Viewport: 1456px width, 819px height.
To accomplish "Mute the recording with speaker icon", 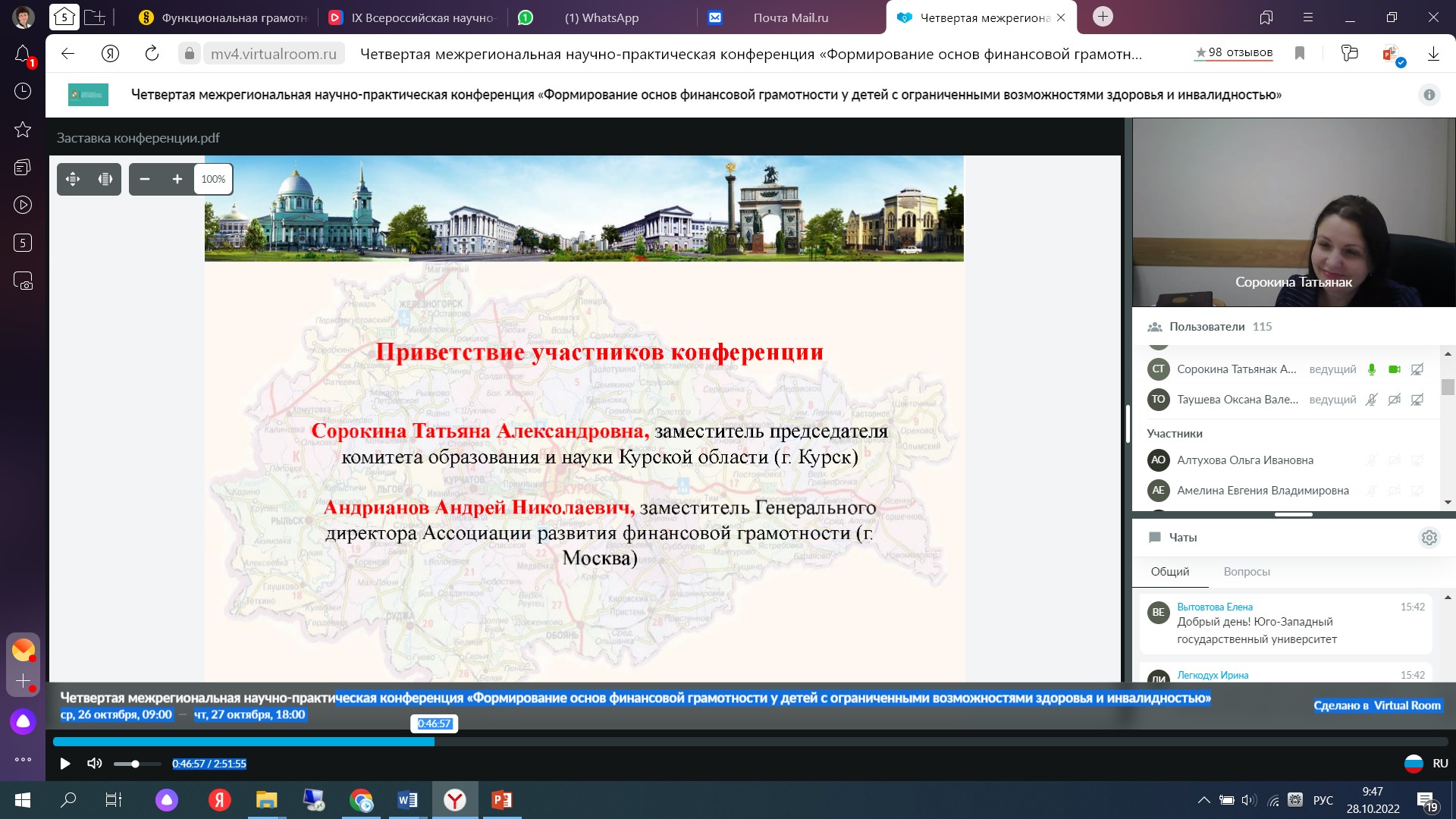I will tap(95, 764).
